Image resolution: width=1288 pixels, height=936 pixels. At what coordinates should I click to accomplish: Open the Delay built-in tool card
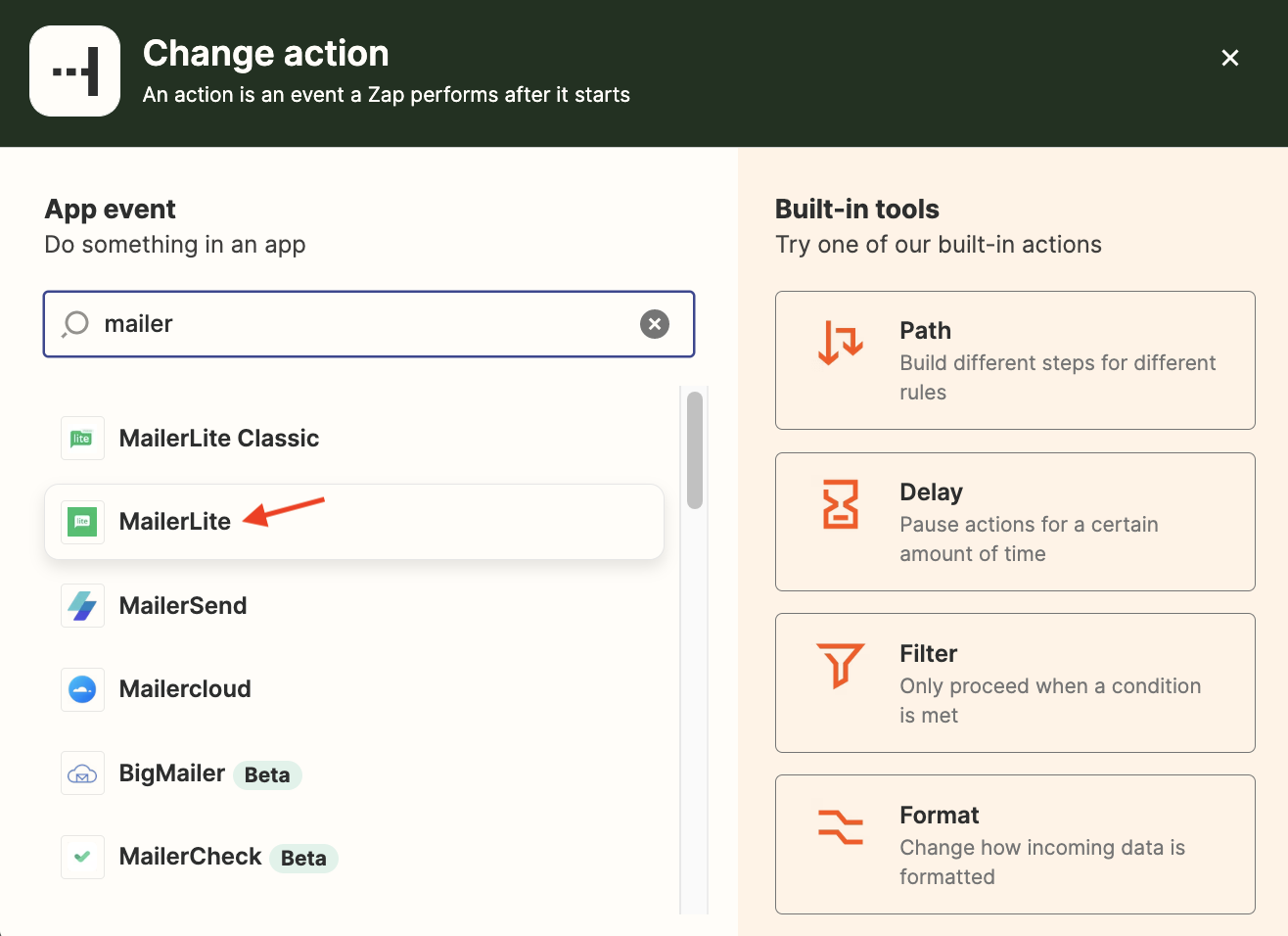click(x=1015, y=522)
